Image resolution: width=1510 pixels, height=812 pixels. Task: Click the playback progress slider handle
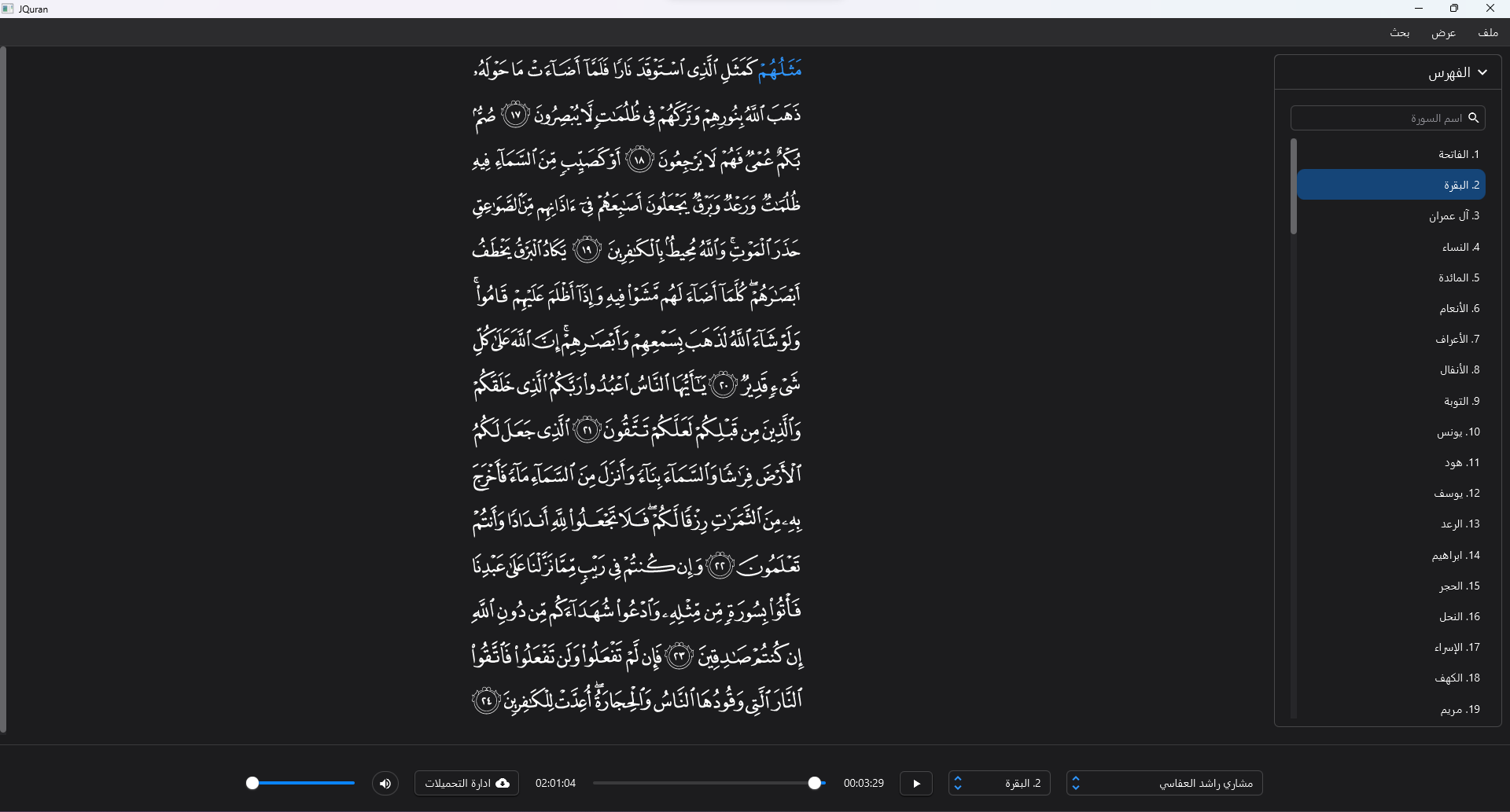coord(816,783)
